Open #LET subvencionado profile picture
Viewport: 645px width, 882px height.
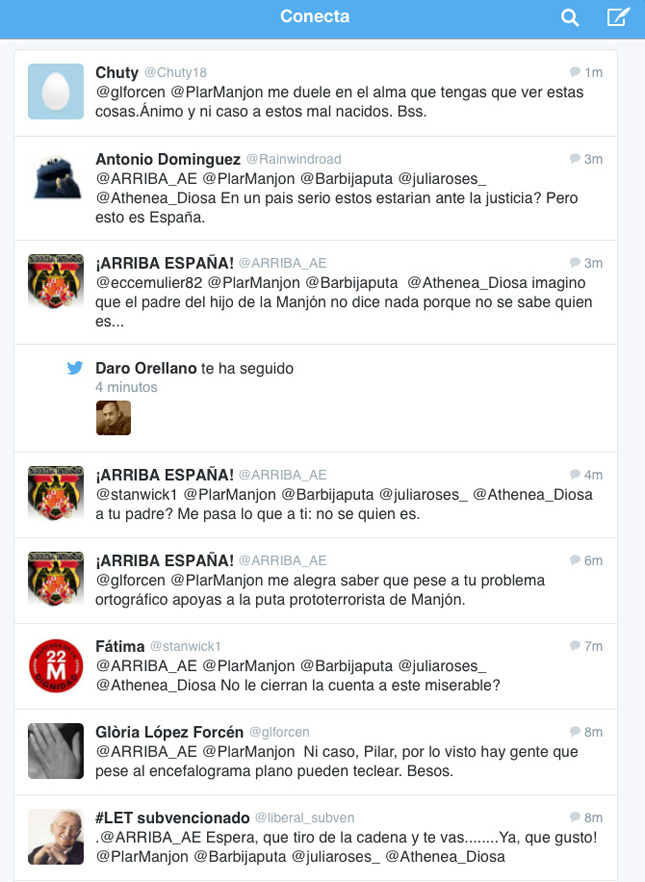[56, 836]
